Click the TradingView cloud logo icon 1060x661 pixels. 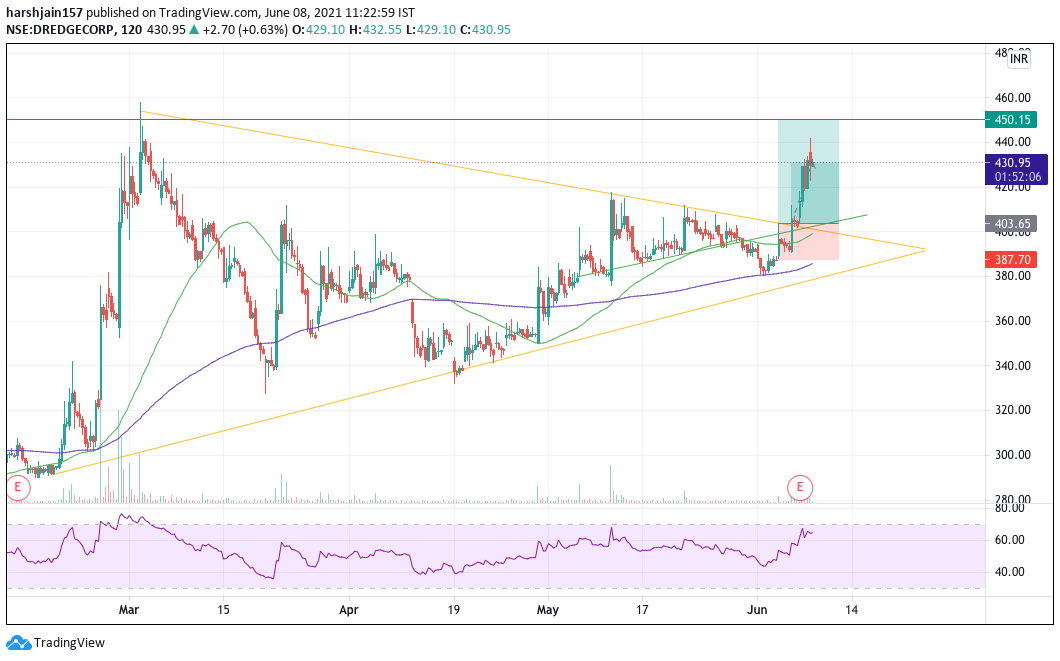[x=18, y=643]
